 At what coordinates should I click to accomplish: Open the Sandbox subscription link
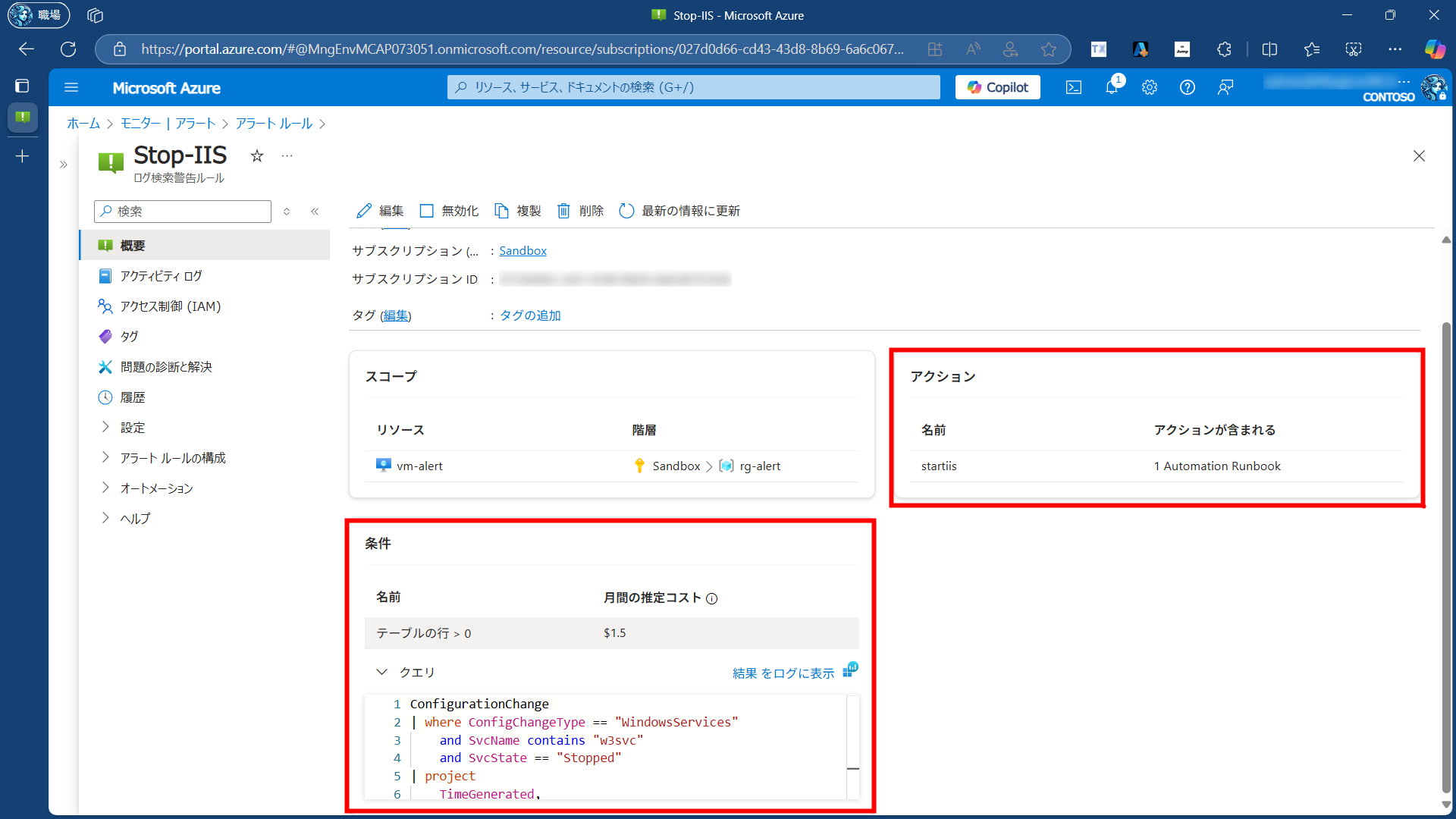(522, 251)
